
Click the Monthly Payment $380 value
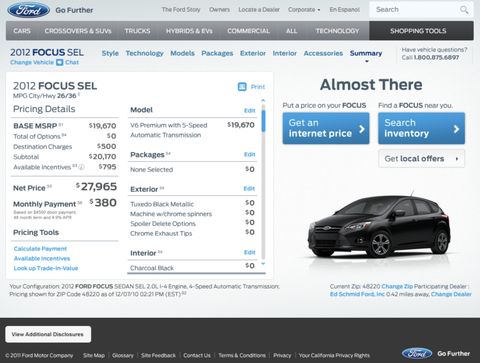(103, 203)
